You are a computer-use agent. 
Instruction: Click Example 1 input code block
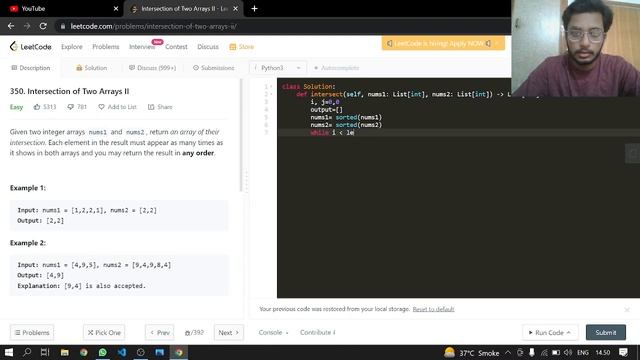[119, 215]
